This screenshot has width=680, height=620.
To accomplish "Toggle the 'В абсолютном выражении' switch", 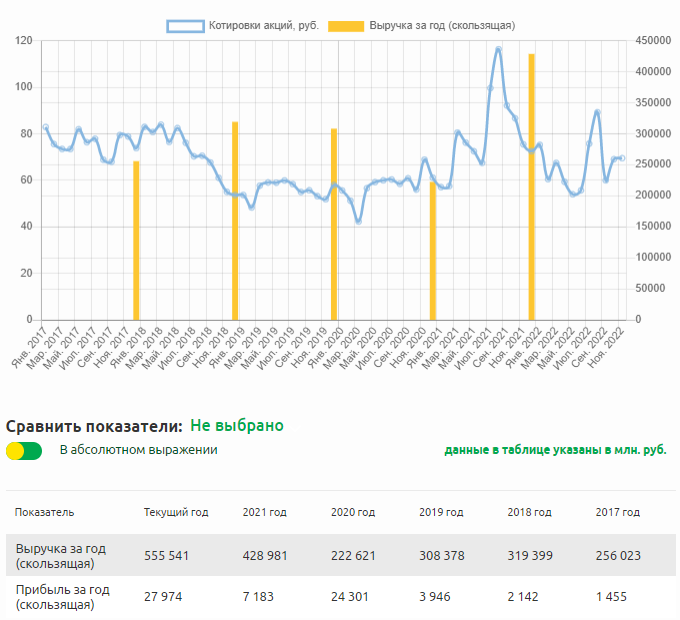I will click(23, 450).
